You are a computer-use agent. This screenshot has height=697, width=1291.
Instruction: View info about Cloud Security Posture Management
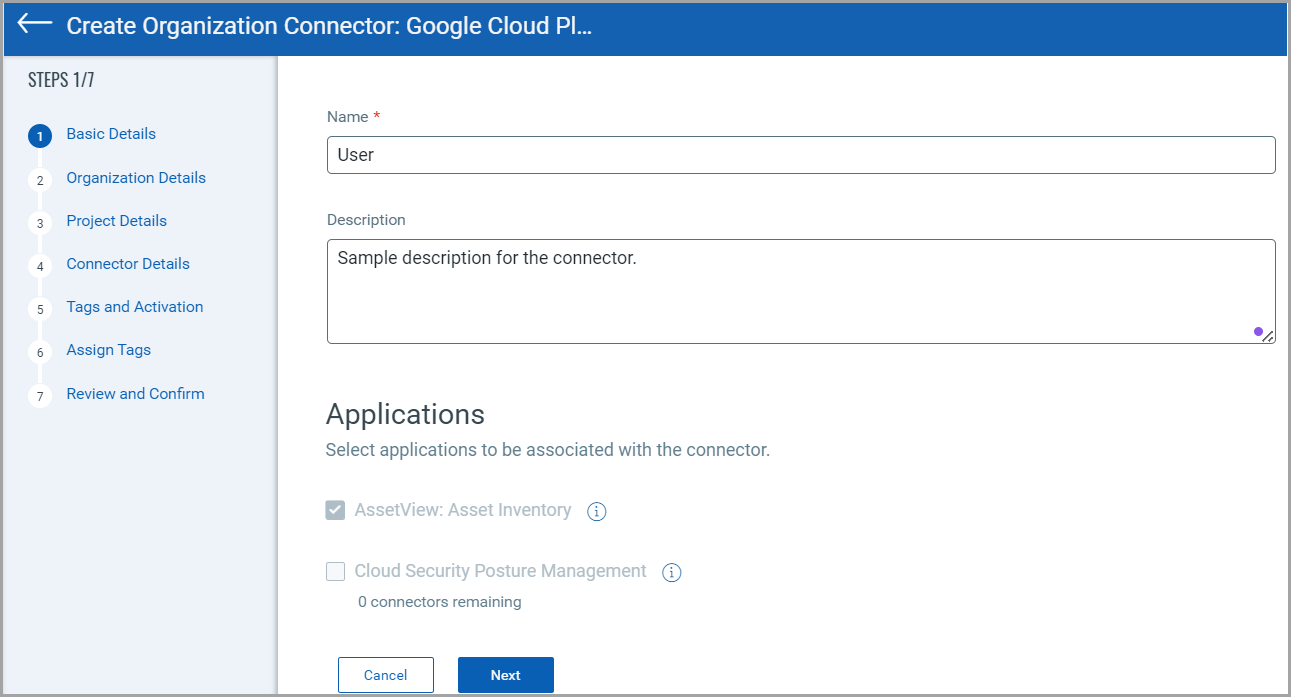671,572
